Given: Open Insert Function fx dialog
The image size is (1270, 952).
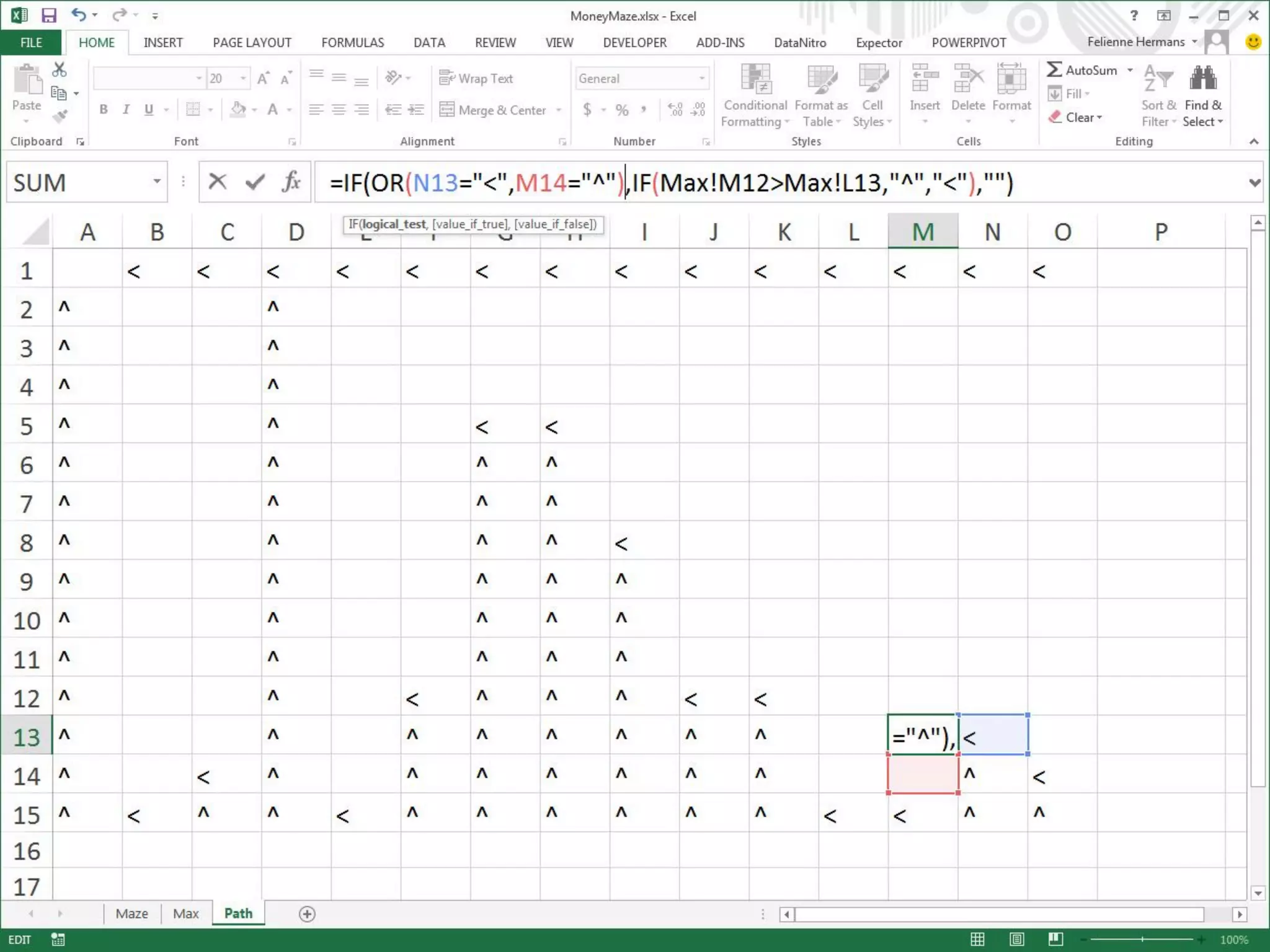Looking at the screenshot, I should (x=291, y=182).
